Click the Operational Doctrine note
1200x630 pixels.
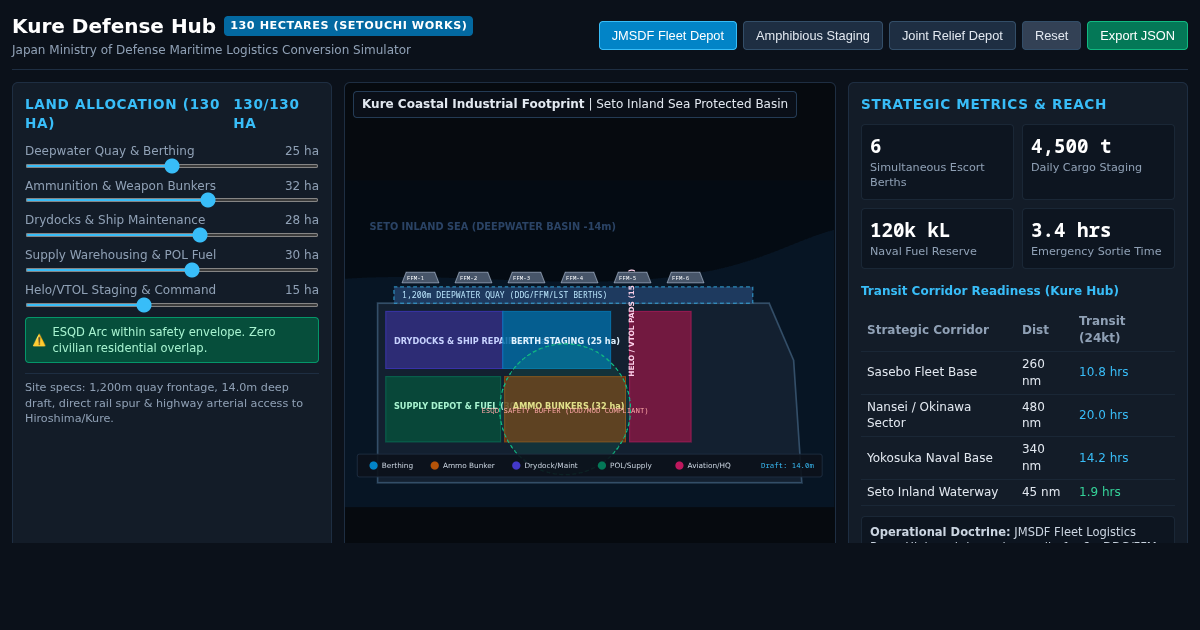pyautogui.click(x=1018, y=531)
